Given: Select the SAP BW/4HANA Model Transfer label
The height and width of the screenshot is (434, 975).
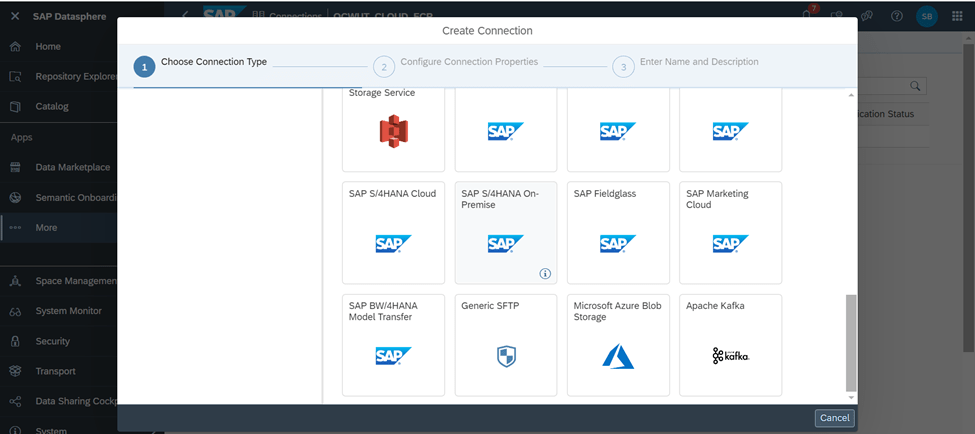Looking at the screenshot, I should coord(383,312).
